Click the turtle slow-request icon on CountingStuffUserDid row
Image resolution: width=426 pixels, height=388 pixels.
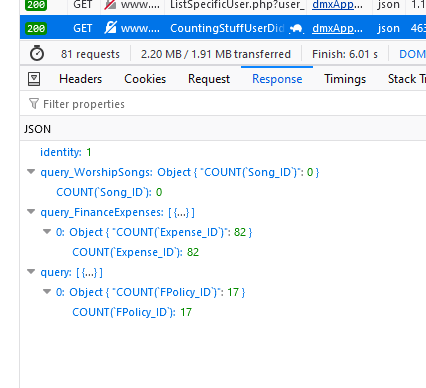tap(296, 29)
